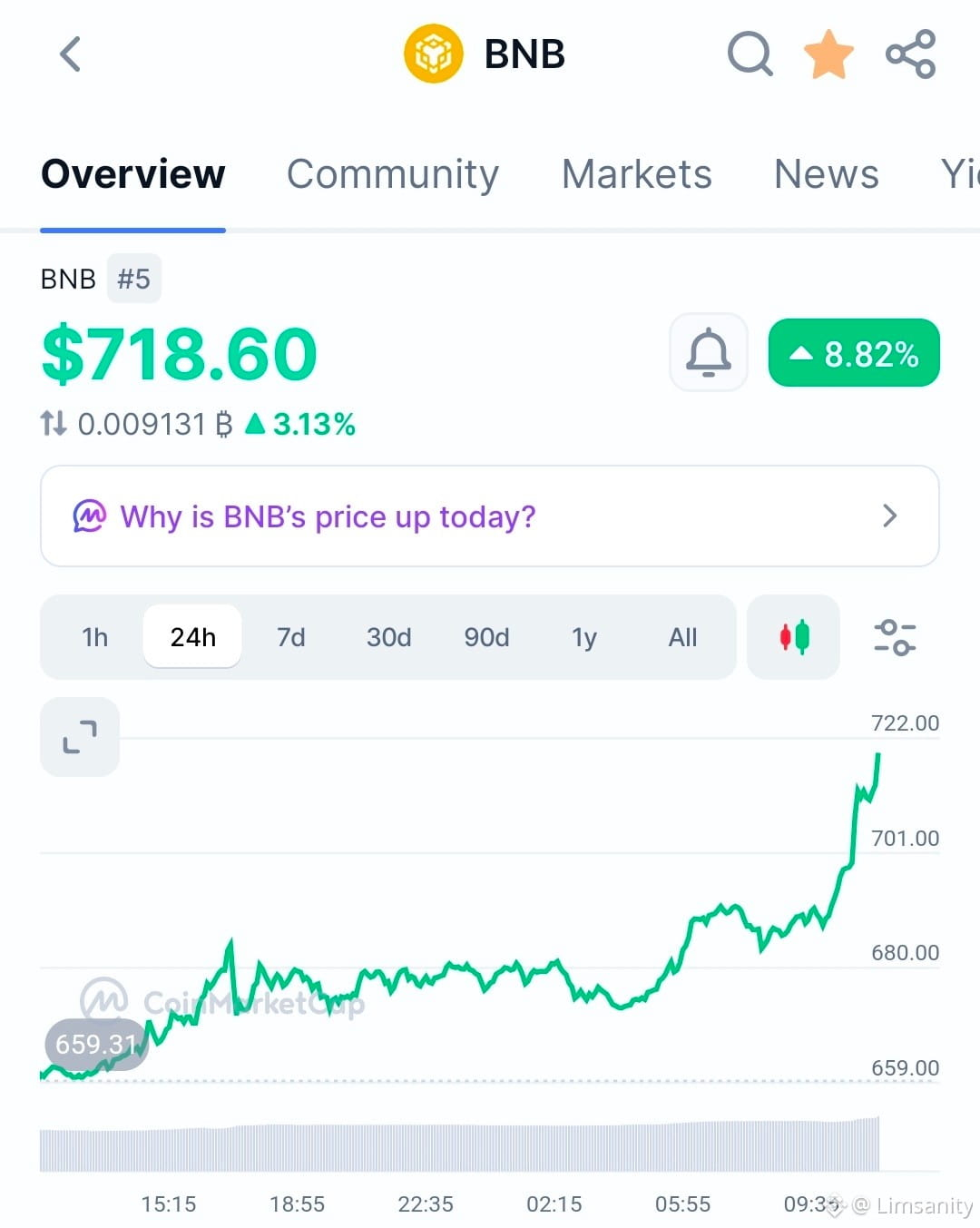980x1228 pixels.
Task: Tap the 0.009131 BTC price value
Action: pos(155,424)
